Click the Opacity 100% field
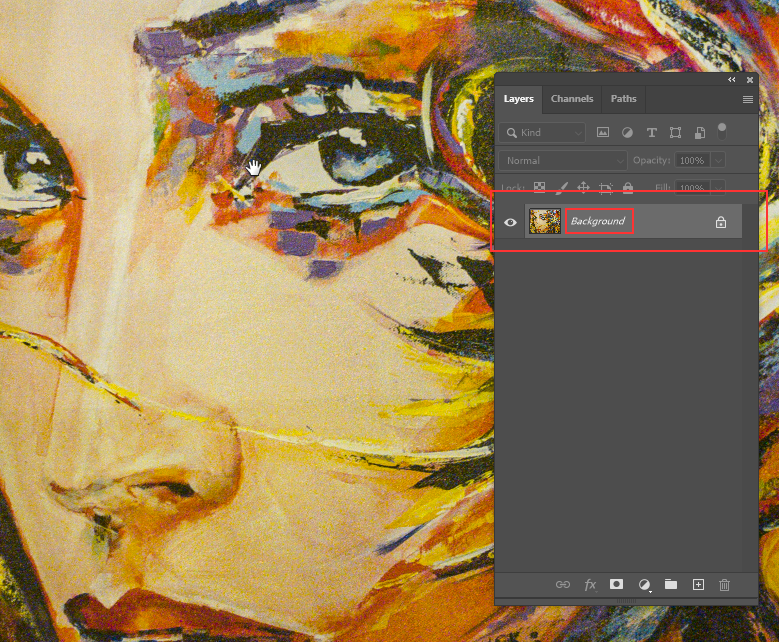 (692, 160)
